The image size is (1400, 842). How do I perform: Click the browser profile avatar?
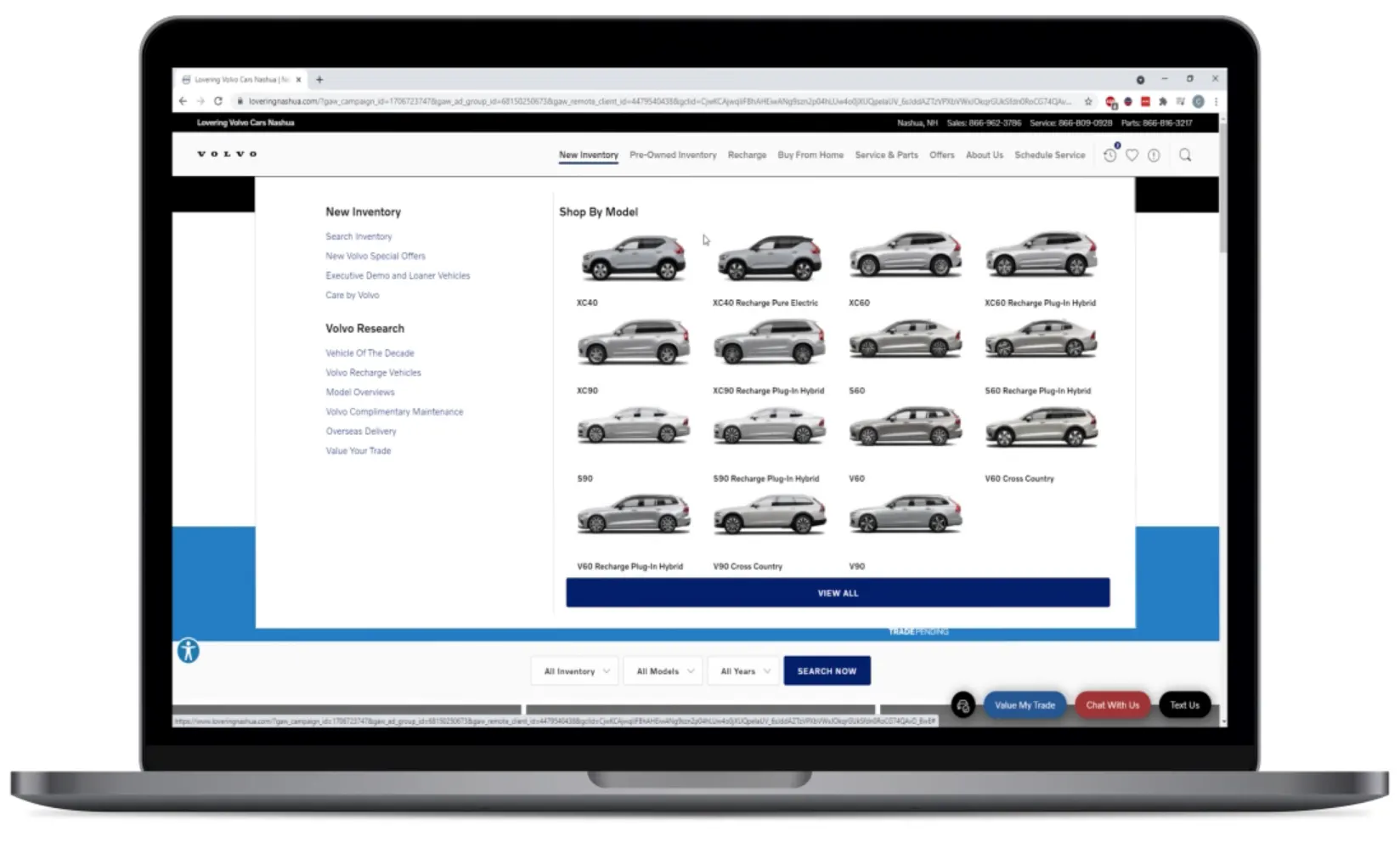pyautogui.click(x=1198, y=101)
